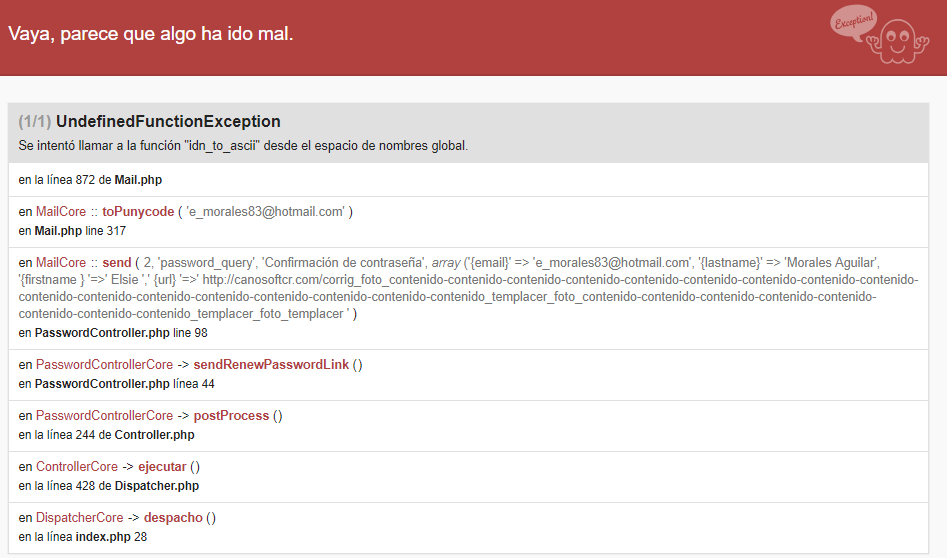This screenshot has width=947, height=558.
Task: Click the 'Exception!' speech bubble
Action: click(x=851, y=24)
